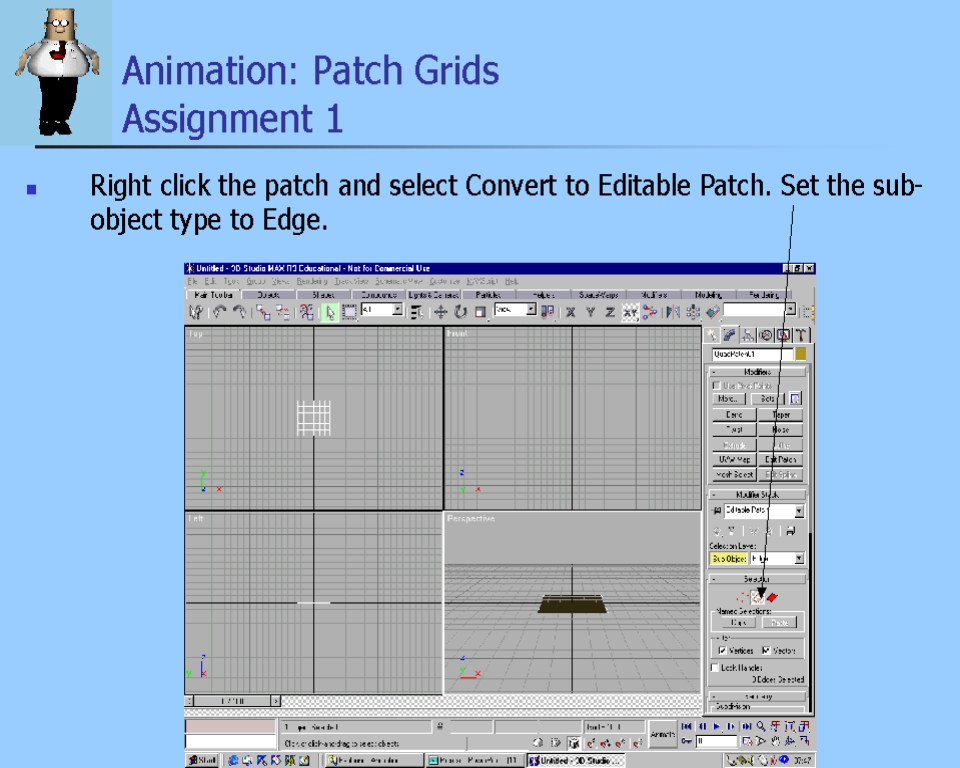Open the Modifier Stack dropdown list
960x768 pixels.
coord(797,511)
